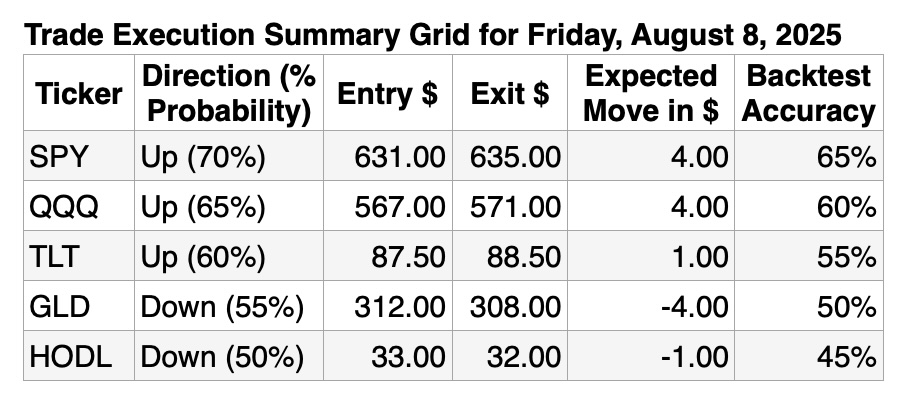This screenshot has height=414, width=906.
Task: Click GLD expected move -4.00 cell
Action: pyautogui.click(x=651, y=306)
